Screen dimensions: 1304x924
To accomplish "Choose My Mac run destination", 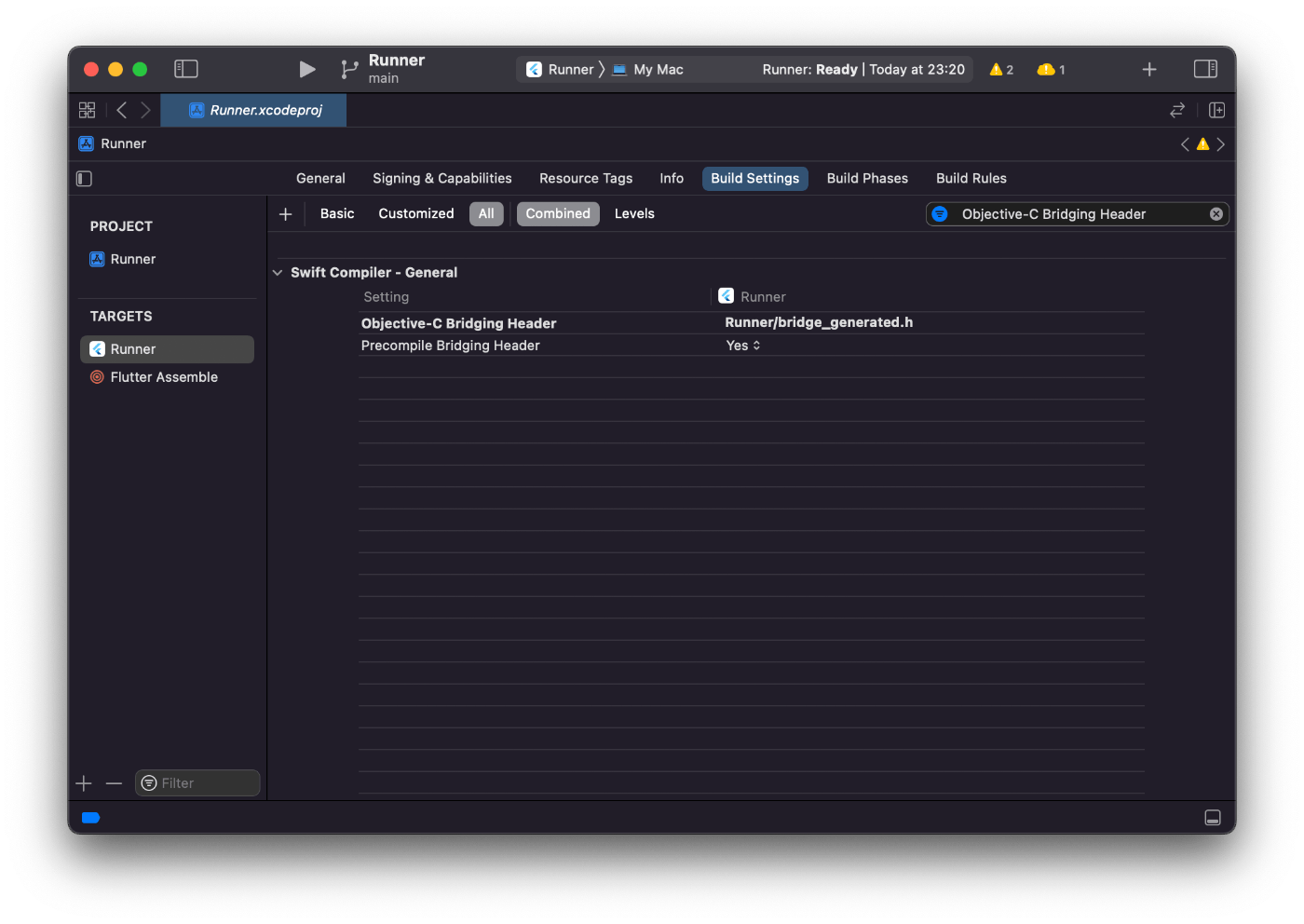I will 648,70.
